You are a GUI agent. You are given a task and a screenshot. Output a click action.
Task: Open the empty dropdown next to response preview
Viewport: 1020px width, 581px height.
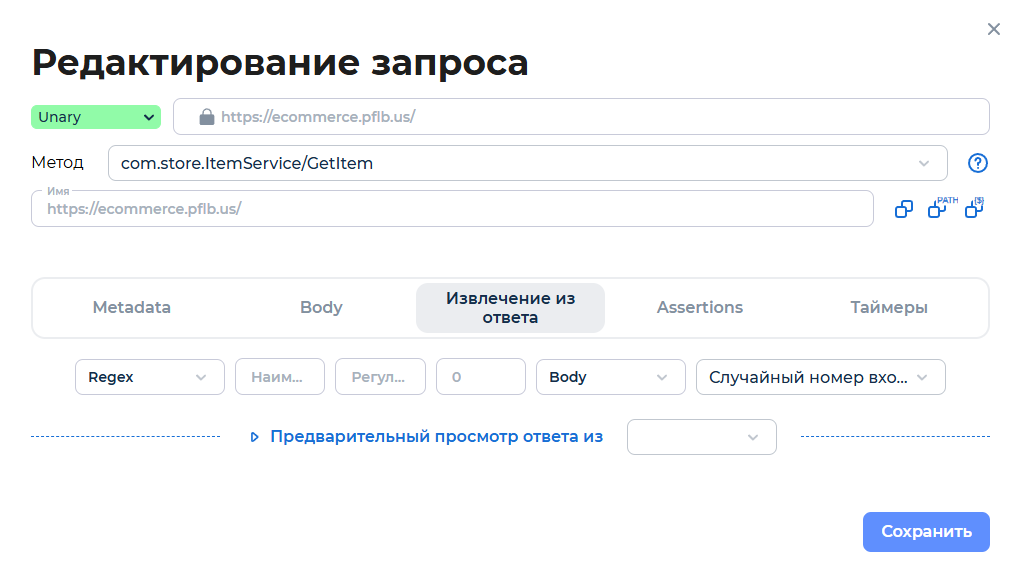(x=701, y=437)
